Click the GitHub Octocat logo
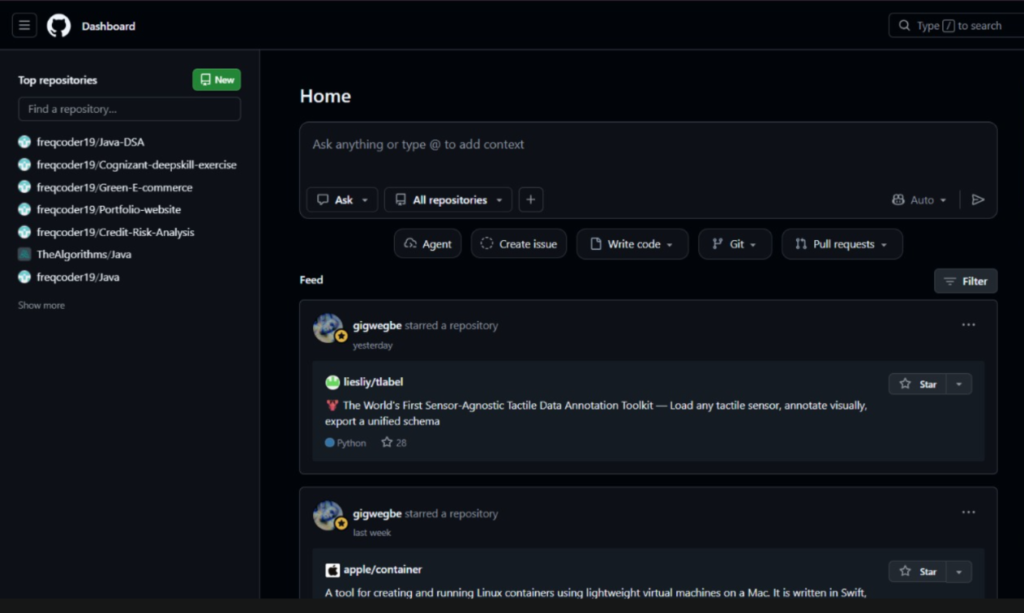 click(x=59, y=26)
